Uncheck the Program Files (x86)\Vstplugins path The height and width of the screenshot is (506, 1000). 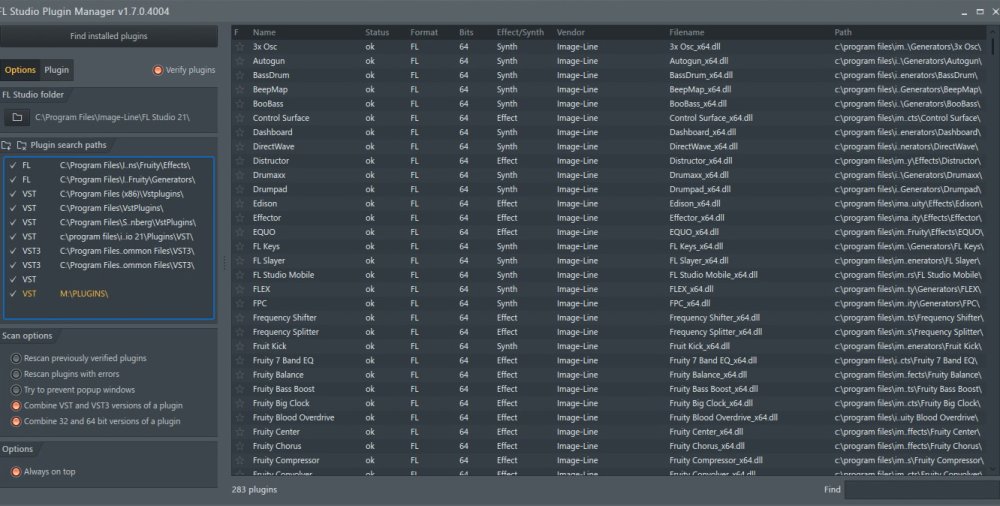click(13, 194)
